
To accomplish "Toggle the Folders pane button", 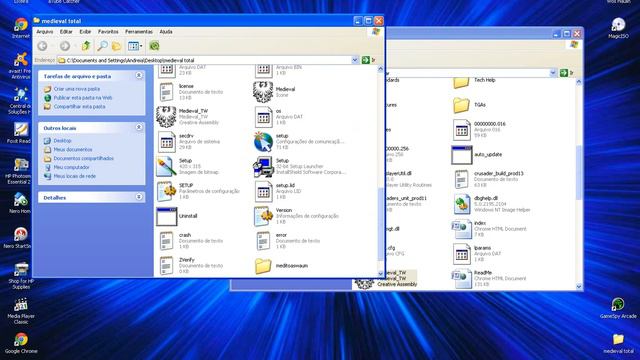I will (117, 46).
